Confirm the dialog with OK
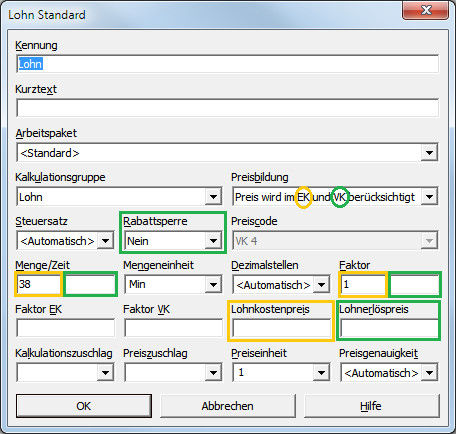456x434 pixels. point(84,406)
